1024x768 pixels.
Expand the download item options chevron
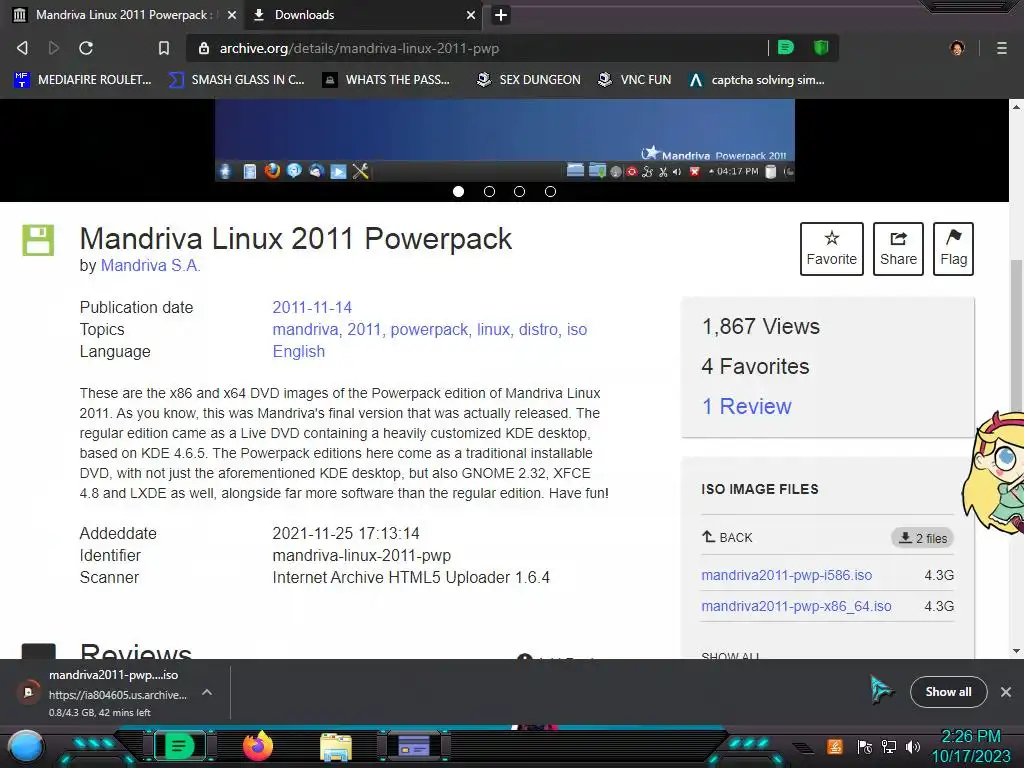pos(206,692)
